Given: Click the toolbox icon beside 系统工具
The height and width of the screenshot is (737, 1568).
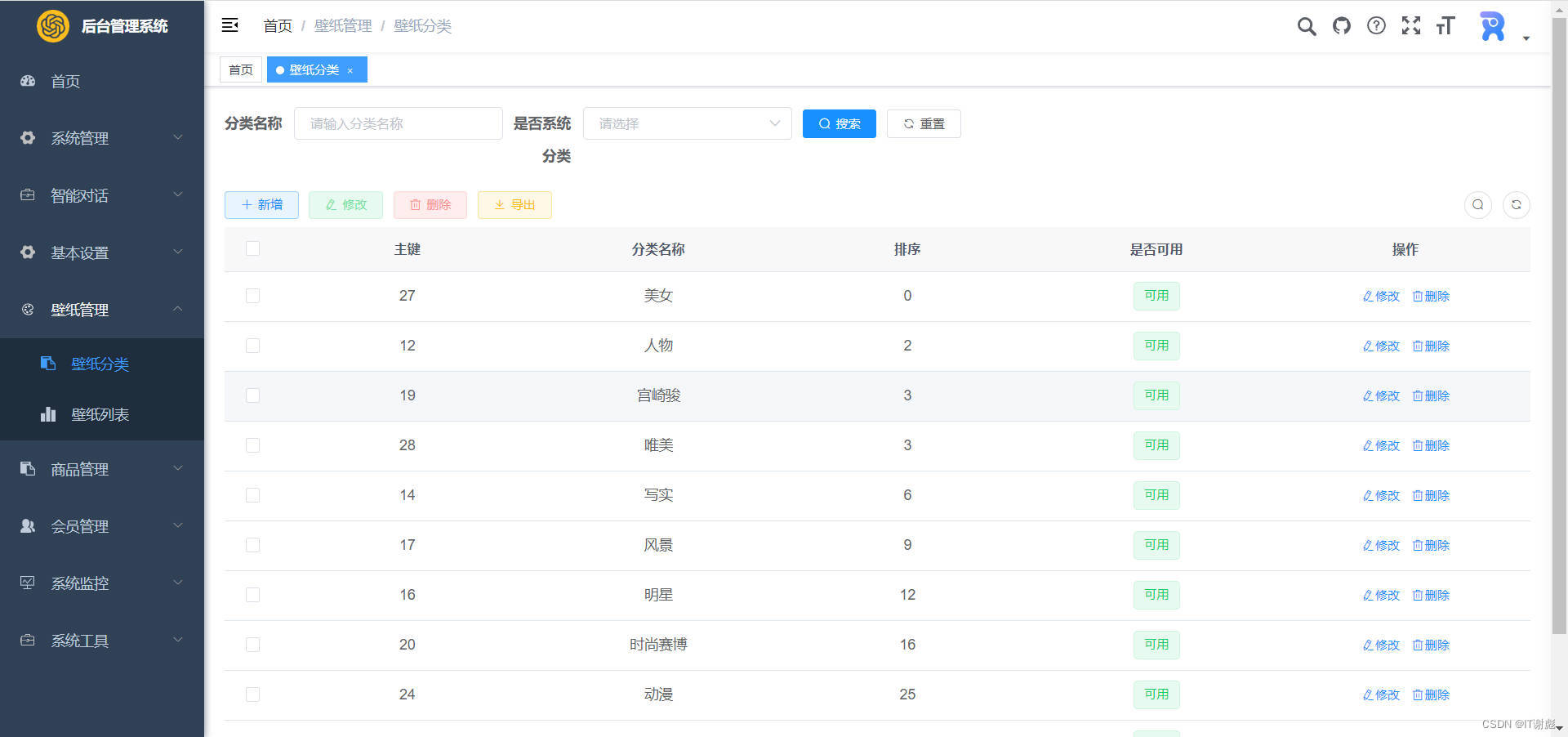Looking at the screenshot, I should click(x=28, y=640).
